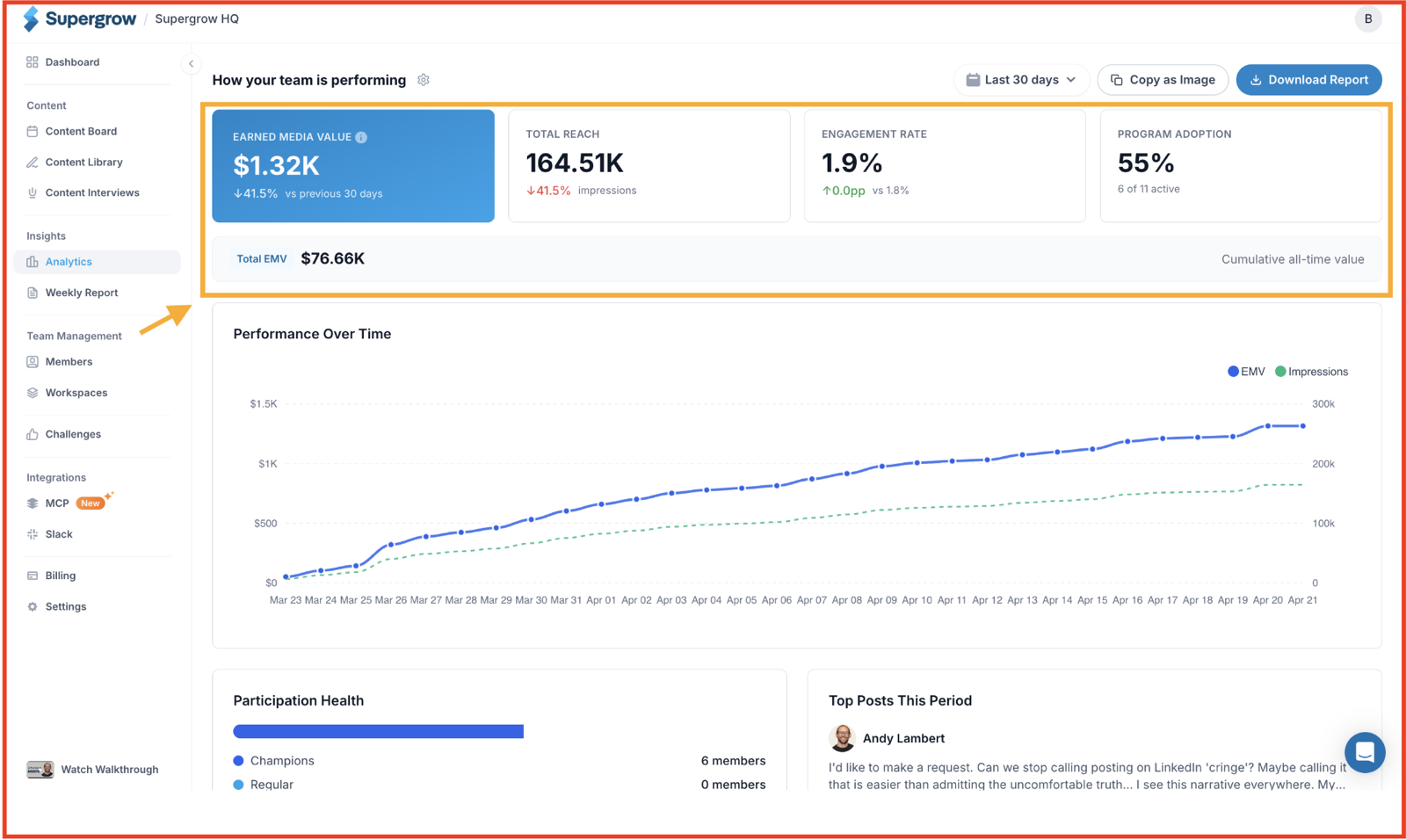Click the calendar icon in date range

tap(973, 80)
